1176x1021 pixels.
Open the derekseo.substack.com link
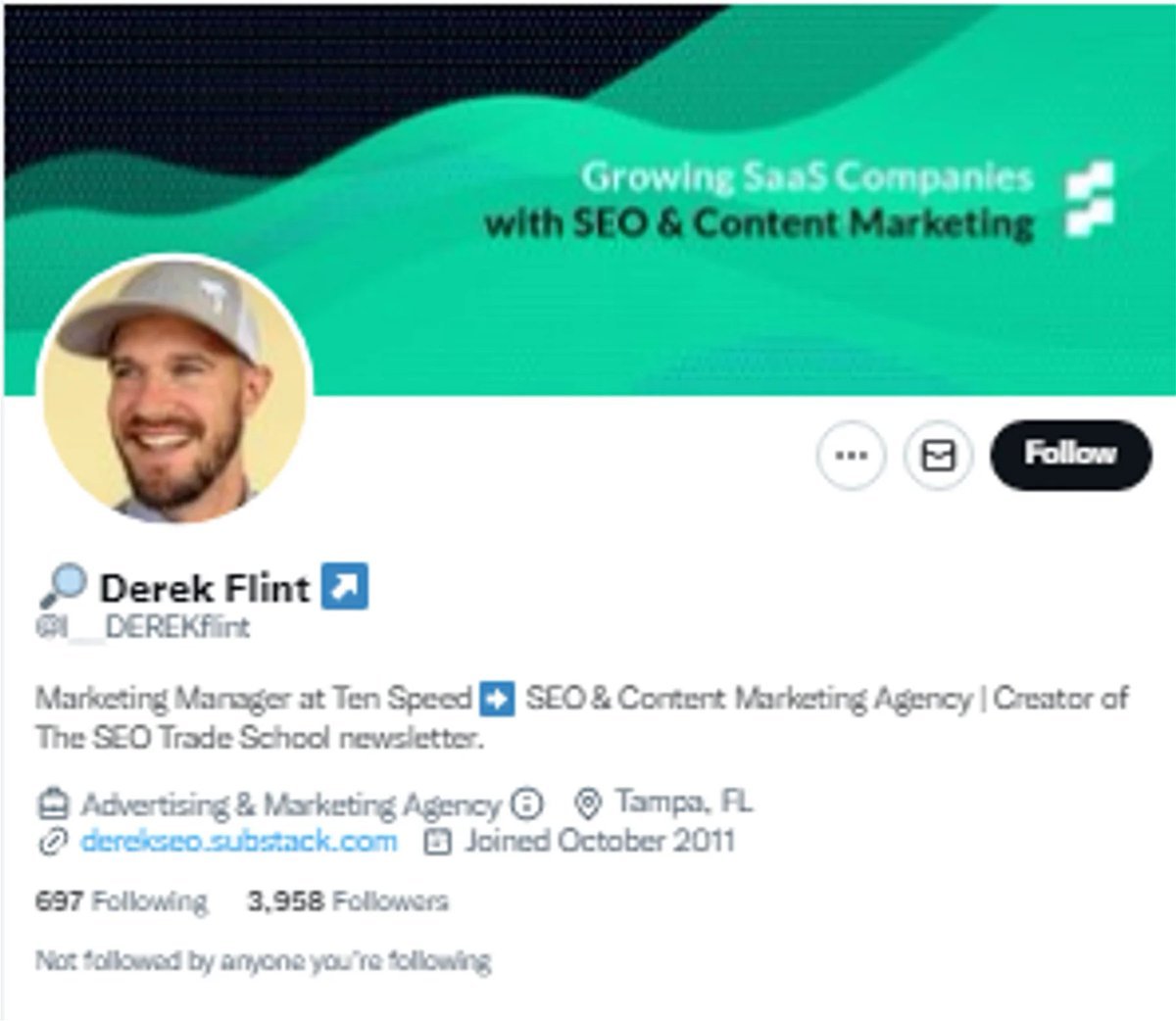[x=239, y=842]
